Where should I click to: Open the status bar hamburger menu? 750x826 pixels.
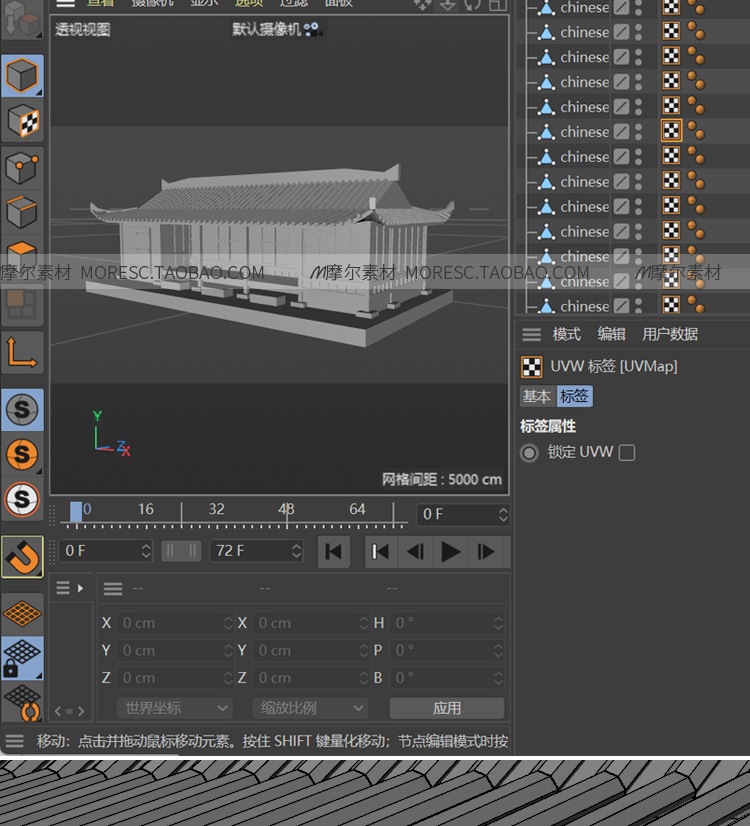[14, 741]
